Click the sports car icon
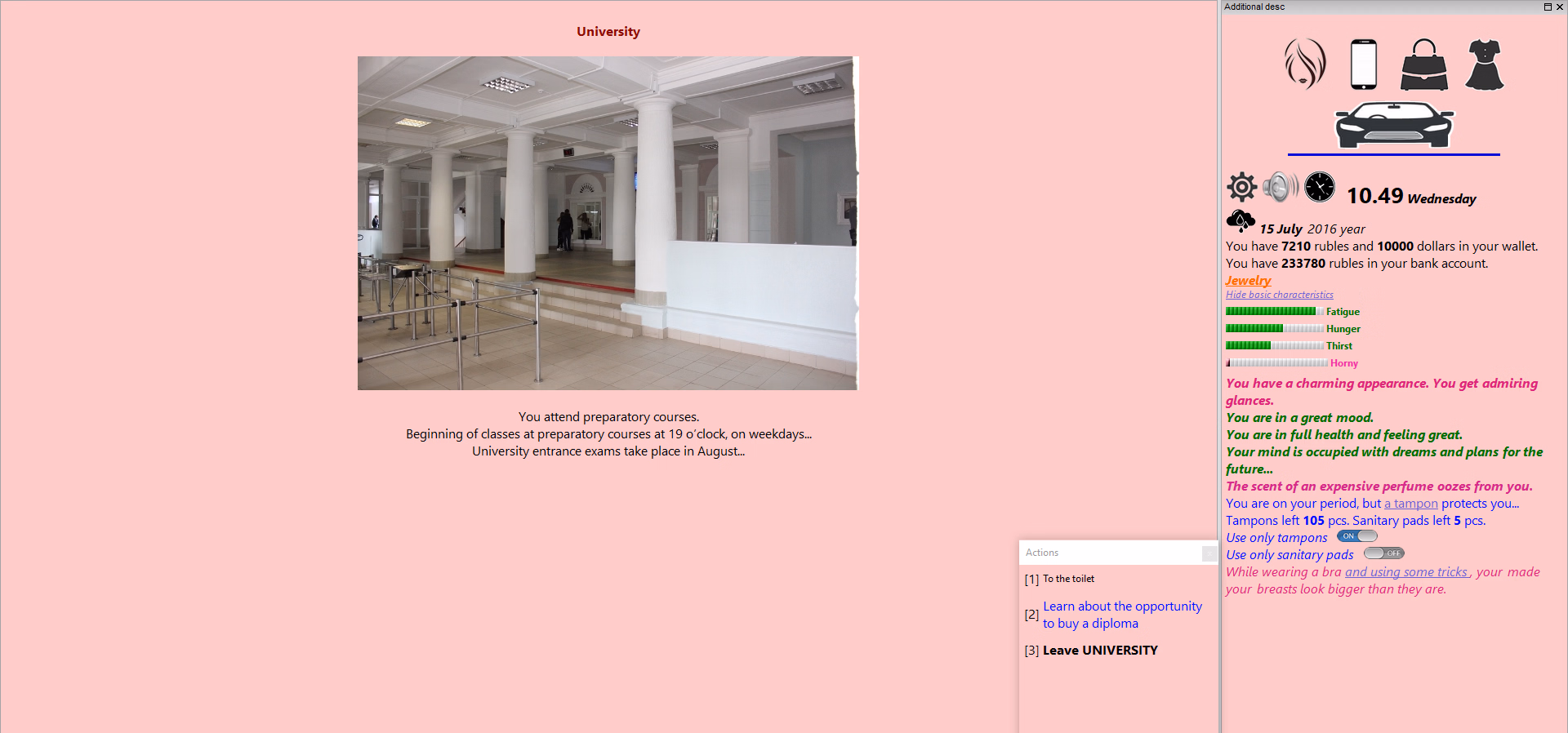The height and width of the screenshot is (733, 1568). [1394, 125]
